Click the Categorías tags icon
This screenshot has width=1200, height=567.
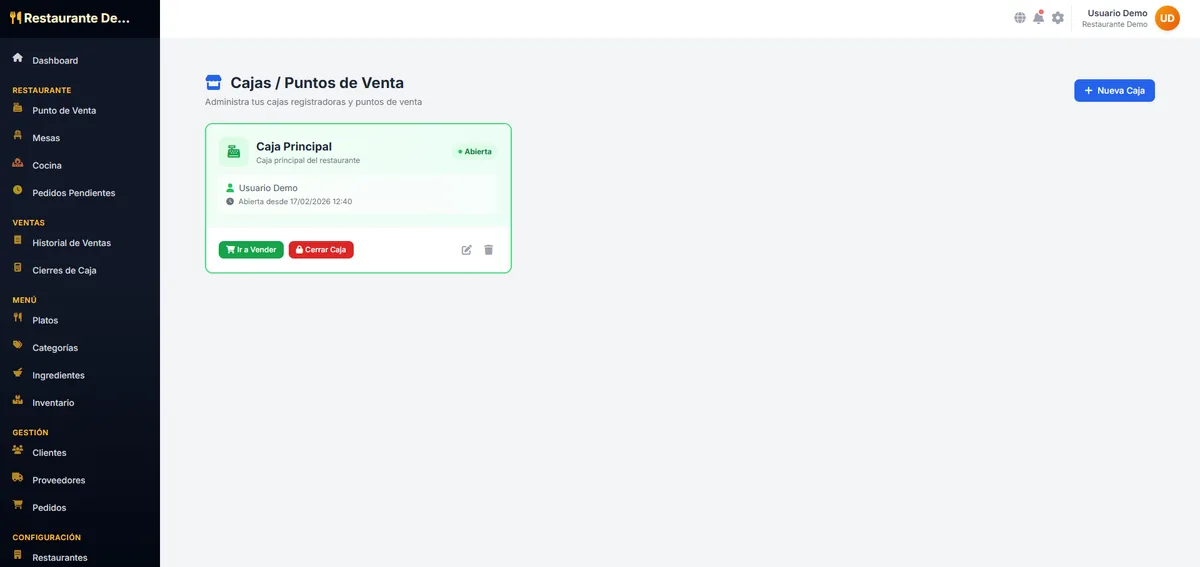click(x=18, y=346)
